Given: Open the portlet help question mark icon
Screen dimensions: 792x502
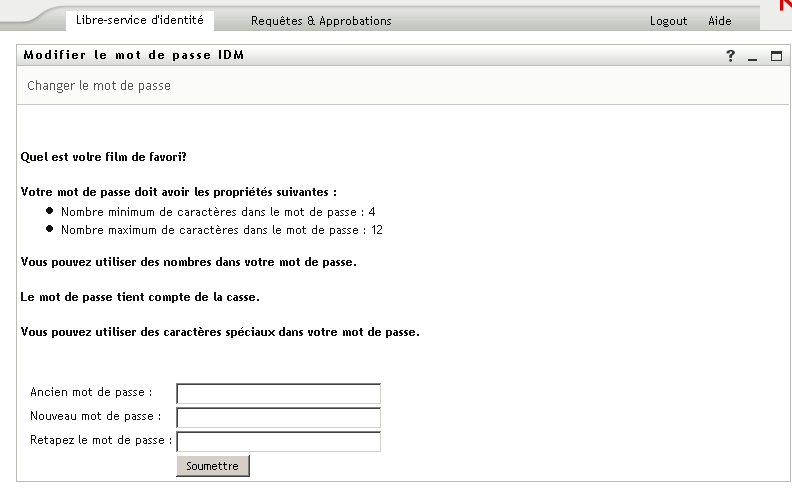Looking at the screenshot, I should point(731,56).
